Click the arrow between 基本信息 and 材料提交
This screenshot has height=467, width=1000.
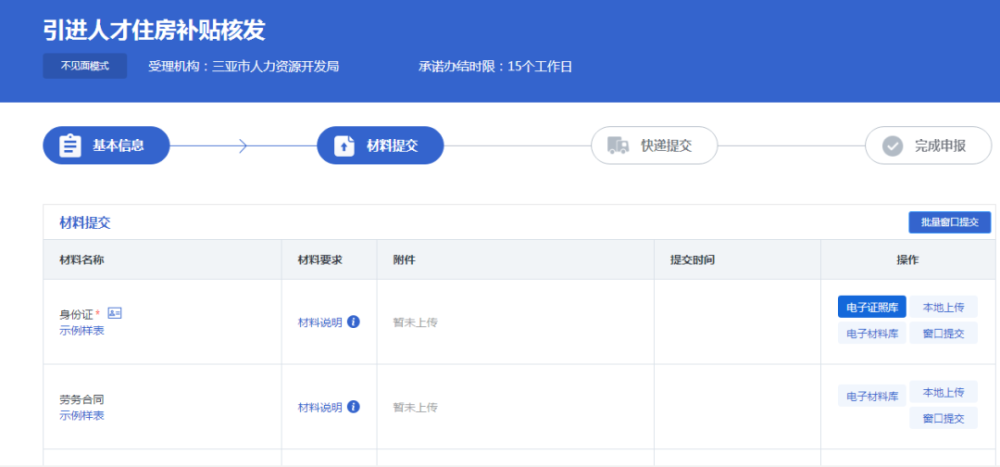click(243, 146)
